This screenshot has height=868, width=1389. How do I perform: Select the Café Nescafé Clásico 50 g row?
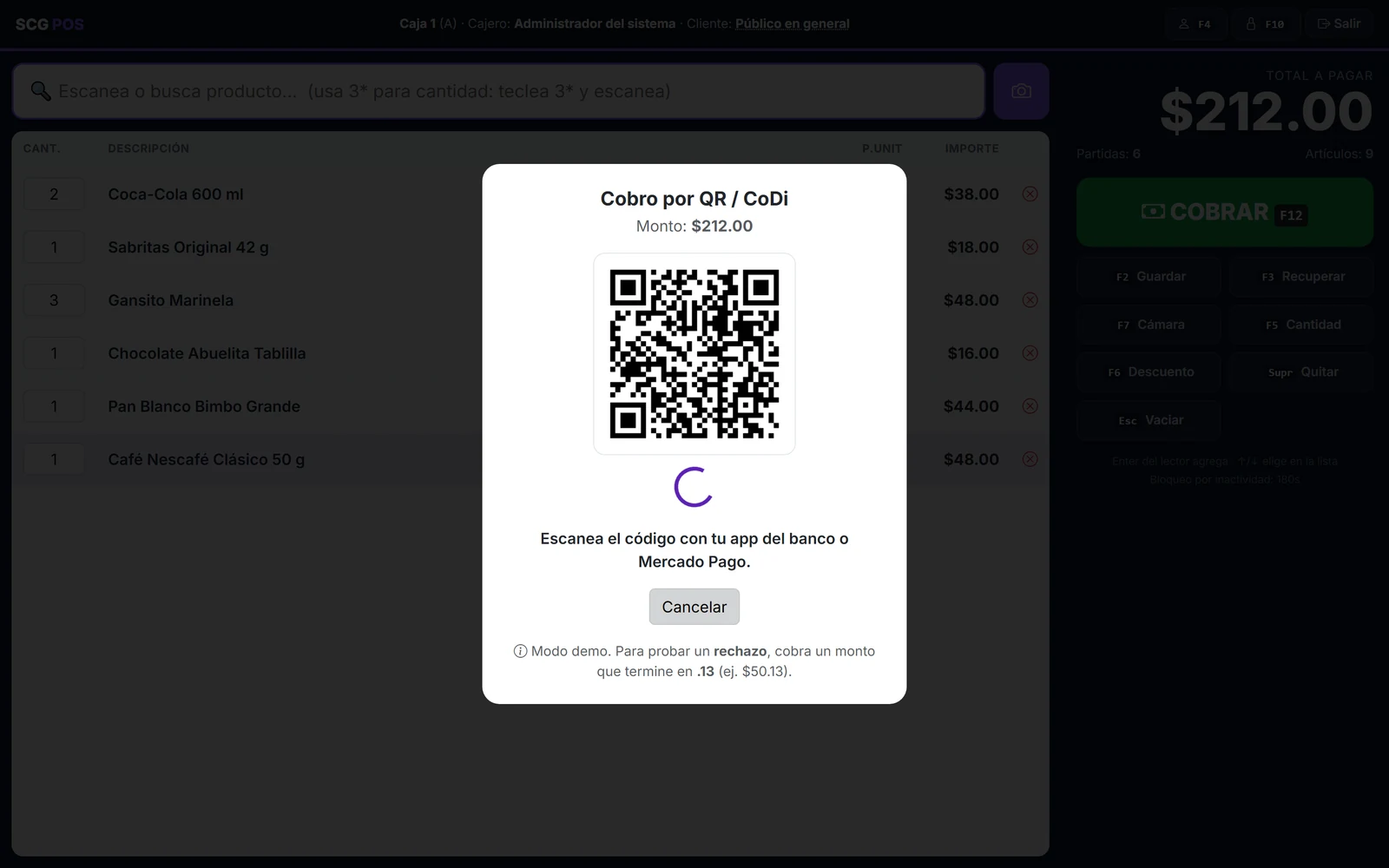pos(530,459)
